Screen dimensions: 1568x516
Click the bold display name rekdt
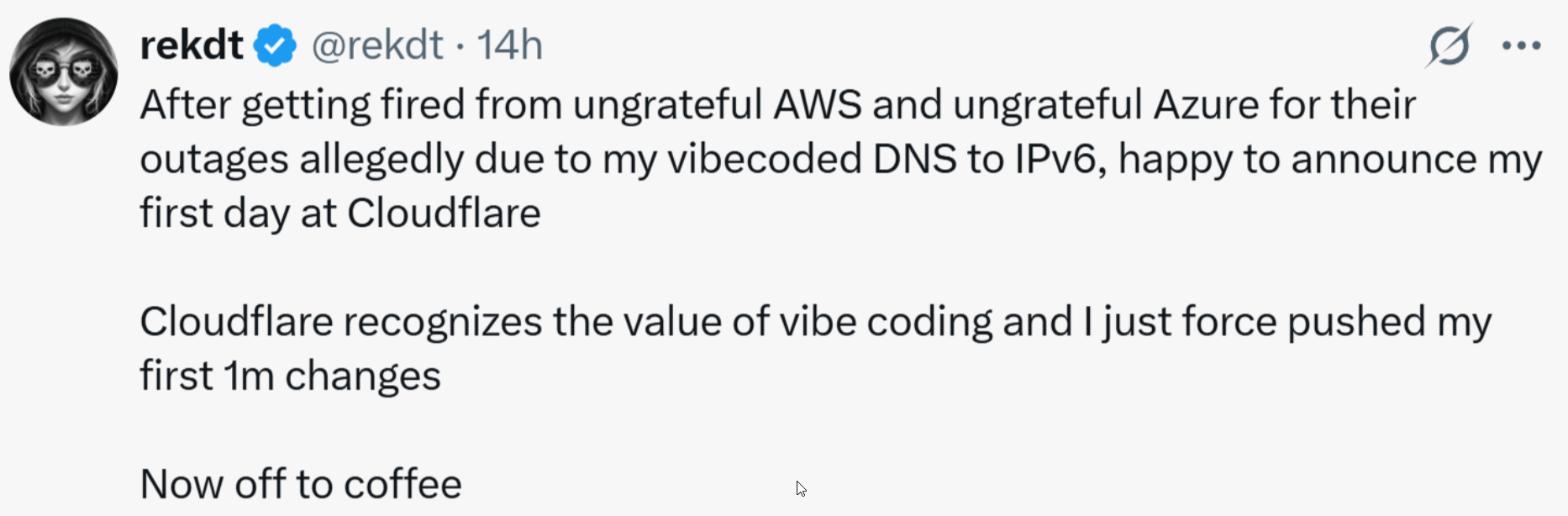coord(192,45)
